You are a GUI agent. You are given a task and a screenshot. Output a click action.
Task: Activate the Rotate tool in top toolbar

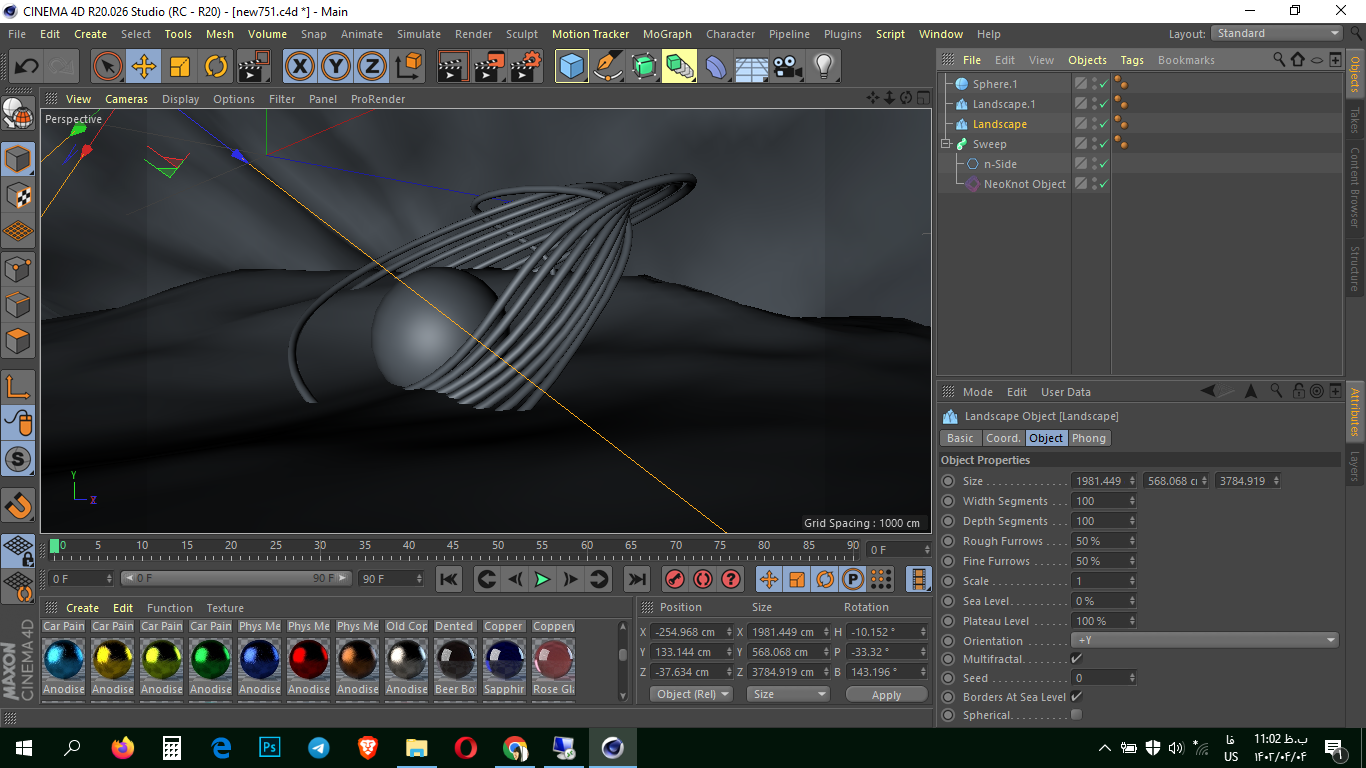pyautogui.click(x=216, y=67)
